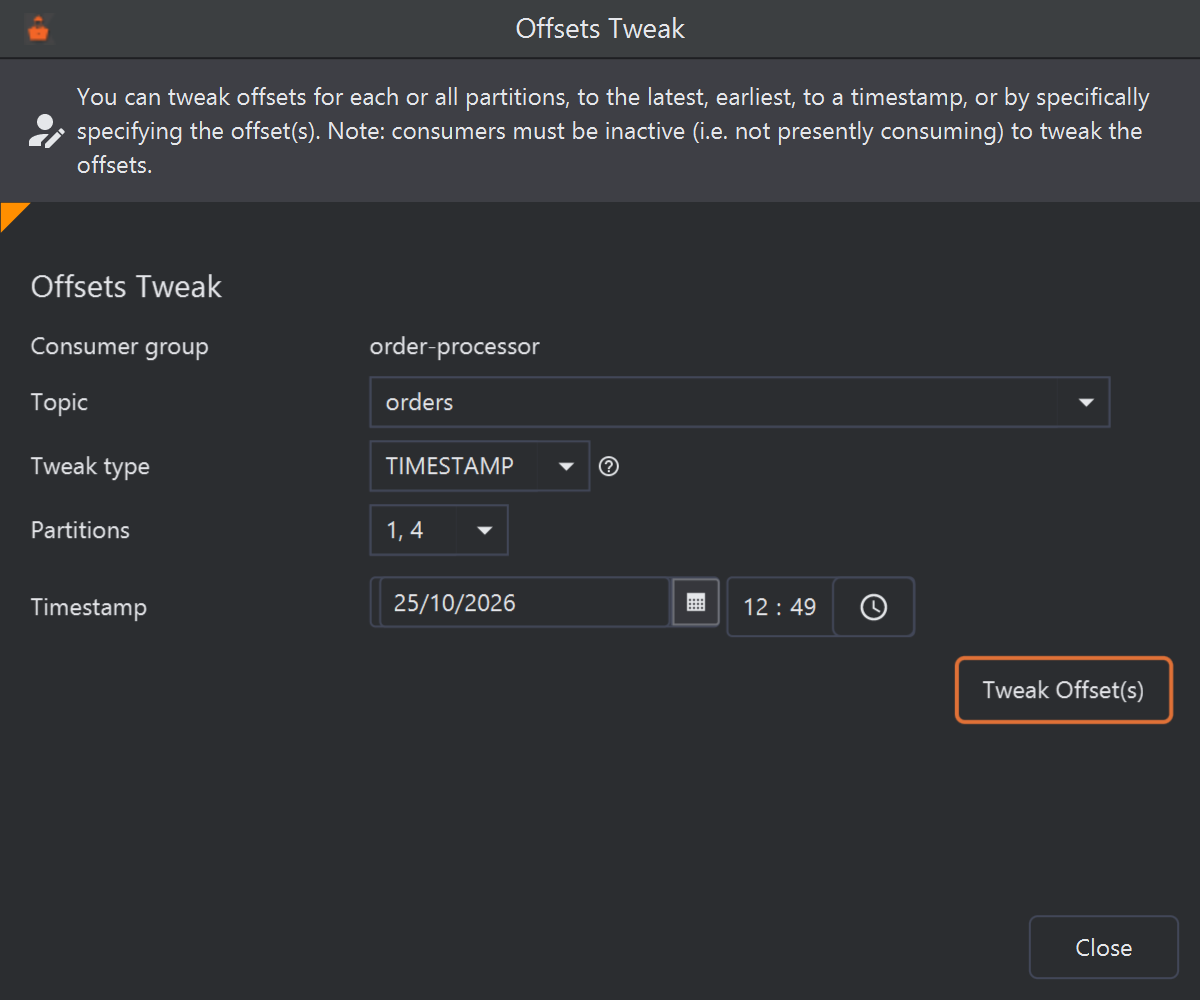Click the Close button

click(x=1104, y=947)
